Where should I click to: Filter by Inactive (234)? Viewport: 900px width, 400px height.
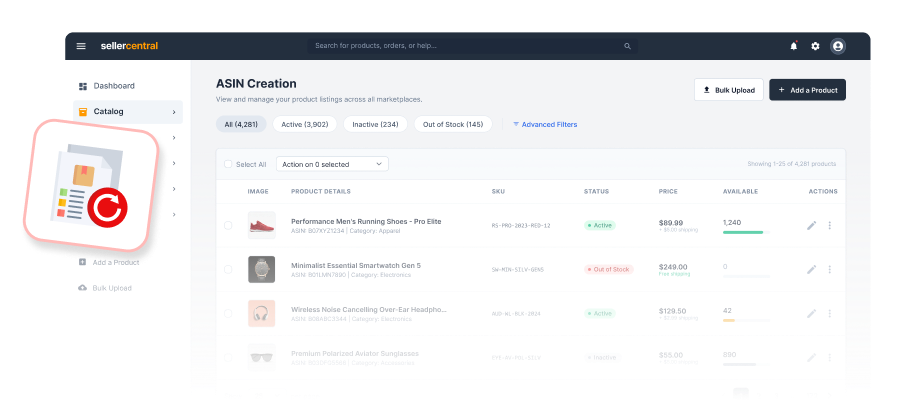point(375,125)
